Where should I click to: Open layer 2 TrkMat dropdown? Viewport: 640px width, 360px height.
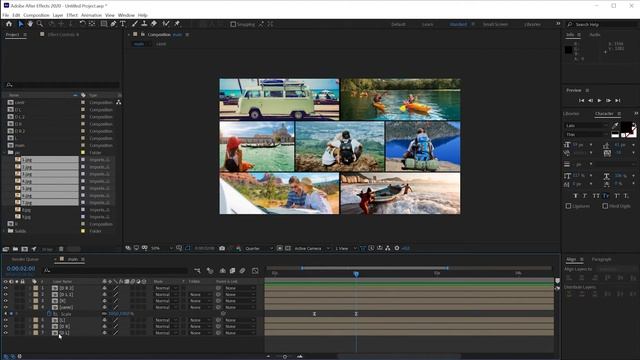click(x=199, y=294)
